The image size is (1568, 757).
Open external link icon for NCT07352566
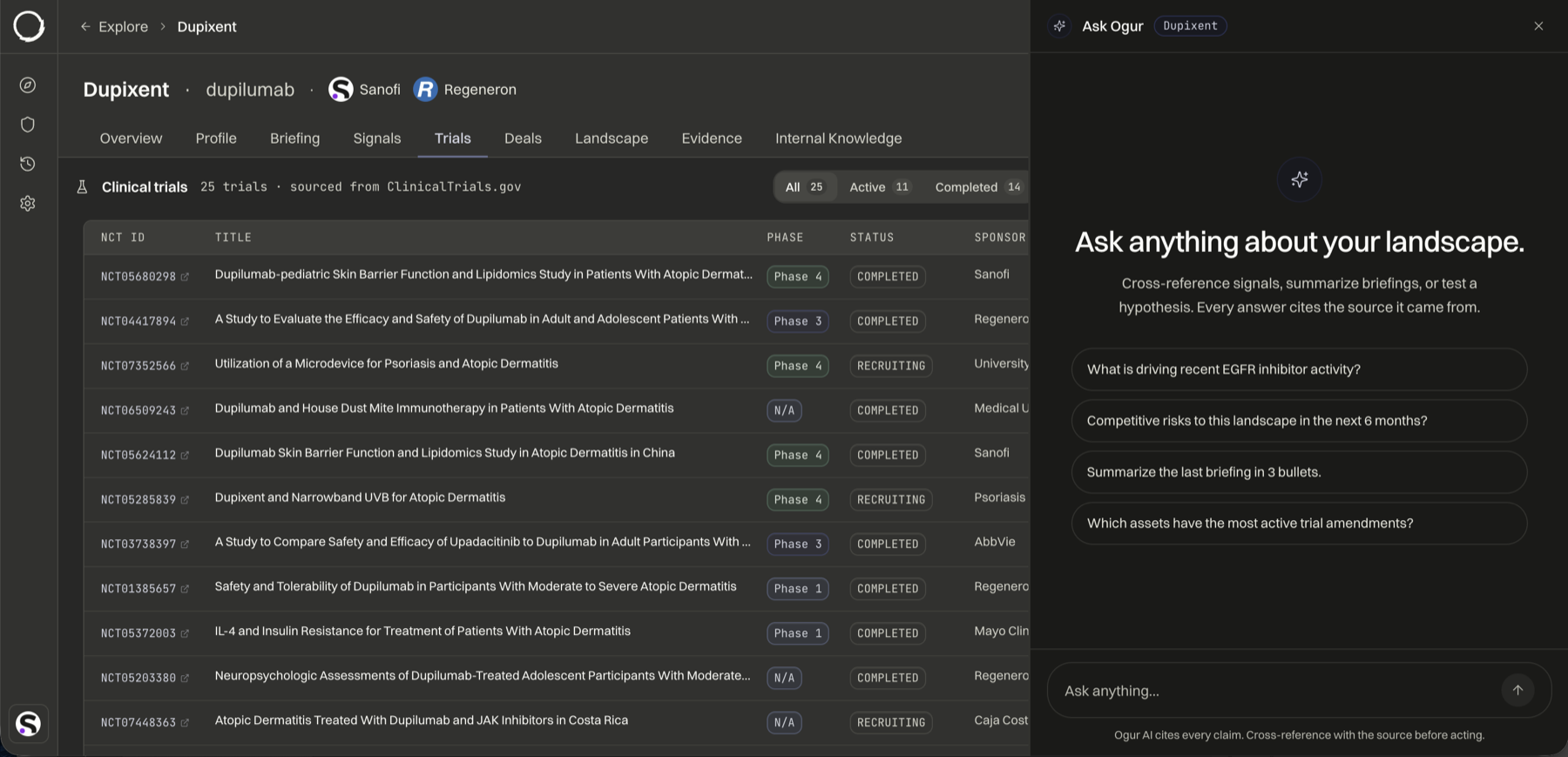185,366
